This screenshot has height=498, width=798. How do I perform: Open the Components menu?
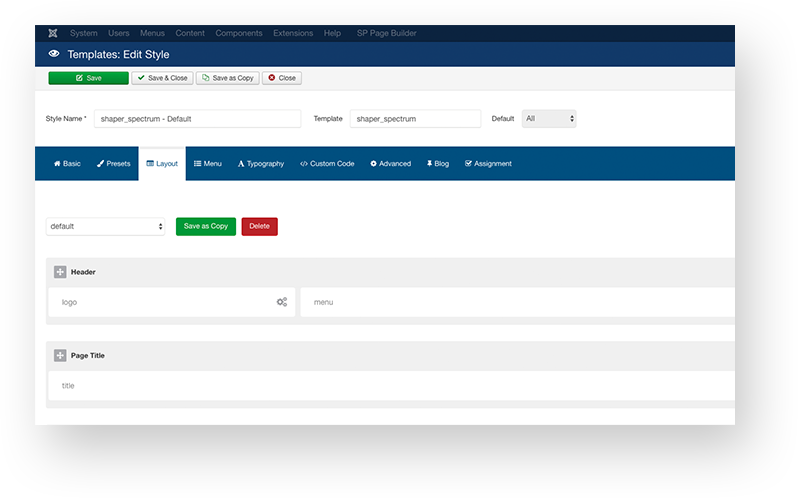pyautogui.click(x=239, y=33)
